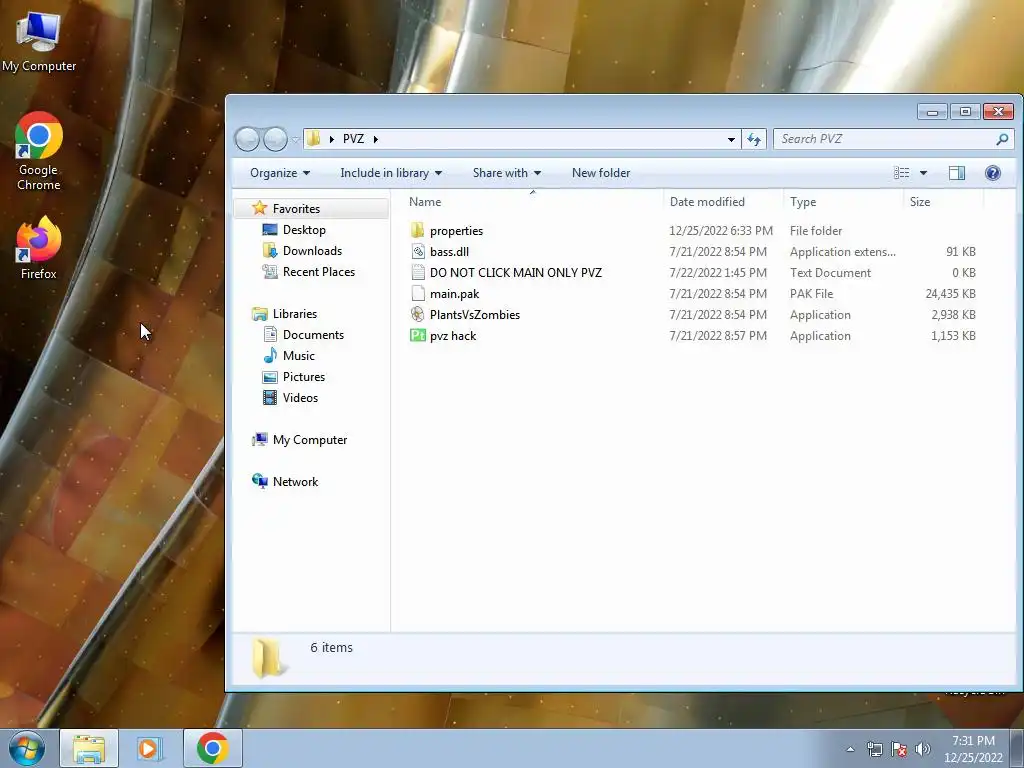The height and width of the screenshot is (768, 1024).
Task: Click the Change your view icon
Action: pos(902,173)
